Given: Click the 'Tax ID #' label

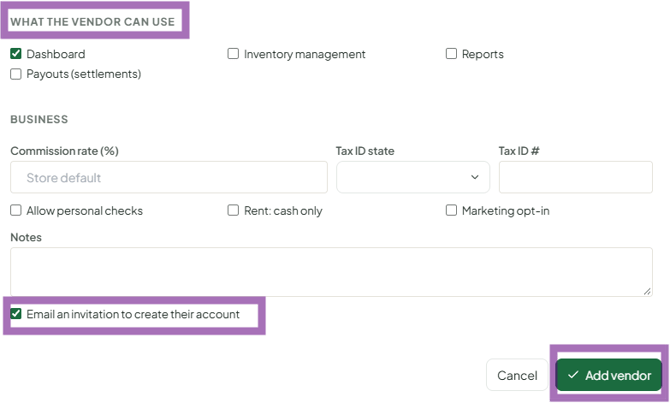Looking at the screenshot, I should 519,151.
